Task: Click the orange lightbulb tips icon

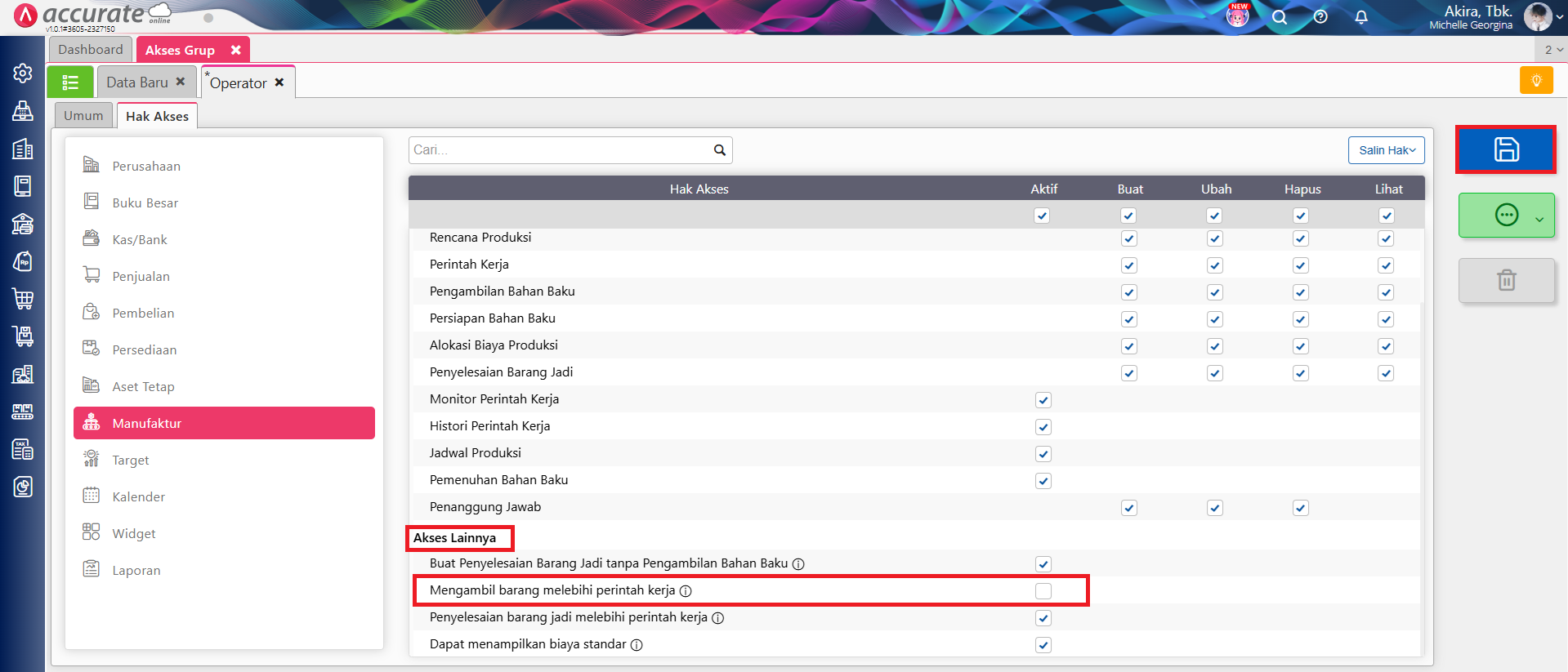Action: click(1535, 81)
